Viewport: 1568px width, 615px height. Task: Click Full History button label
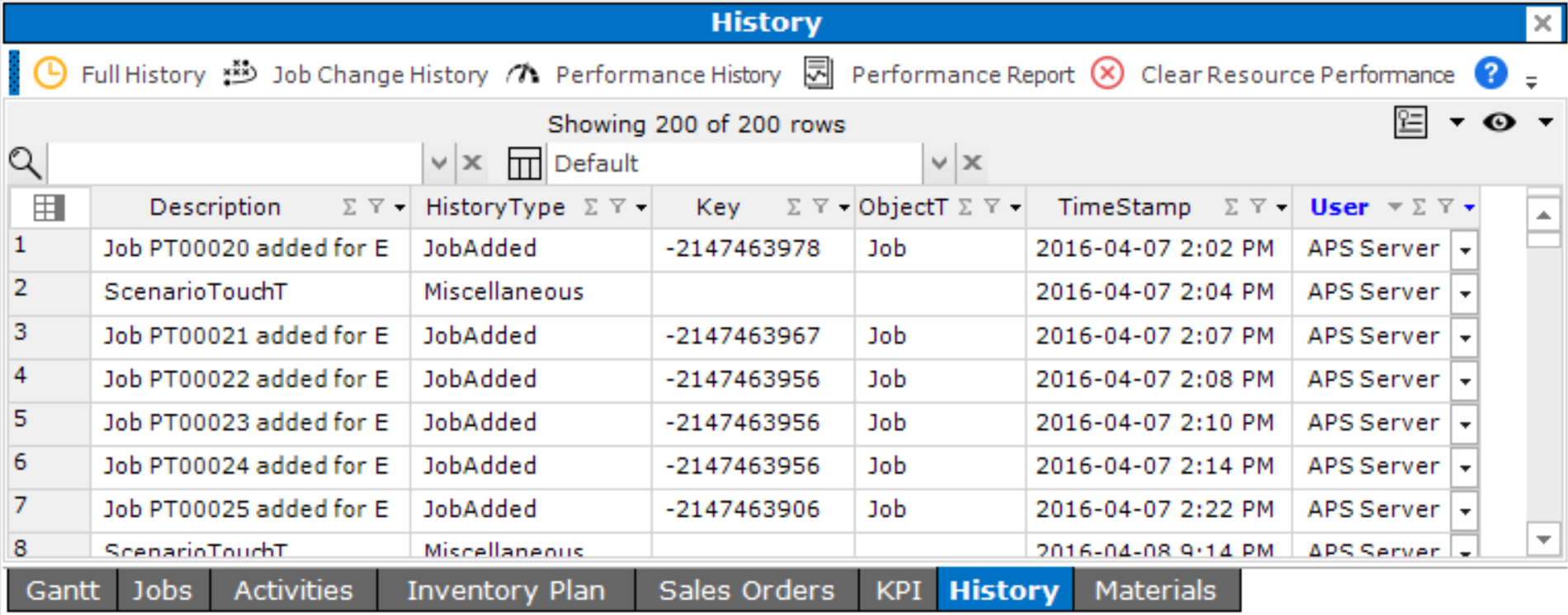144,75
